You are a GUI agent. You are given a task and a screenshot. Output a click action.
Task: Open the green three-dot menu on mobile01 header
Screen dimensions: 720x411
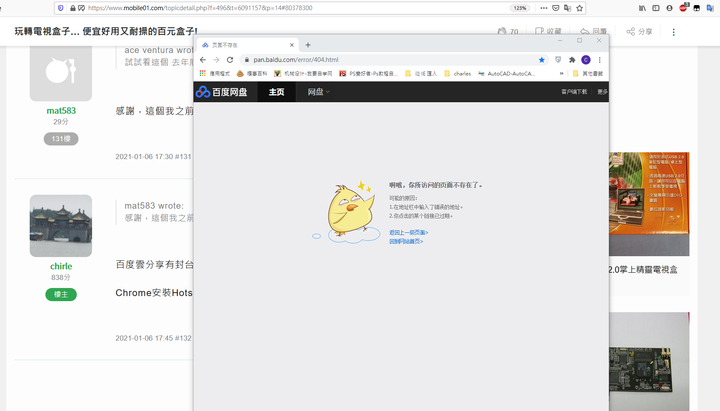[x=674, y=32]
